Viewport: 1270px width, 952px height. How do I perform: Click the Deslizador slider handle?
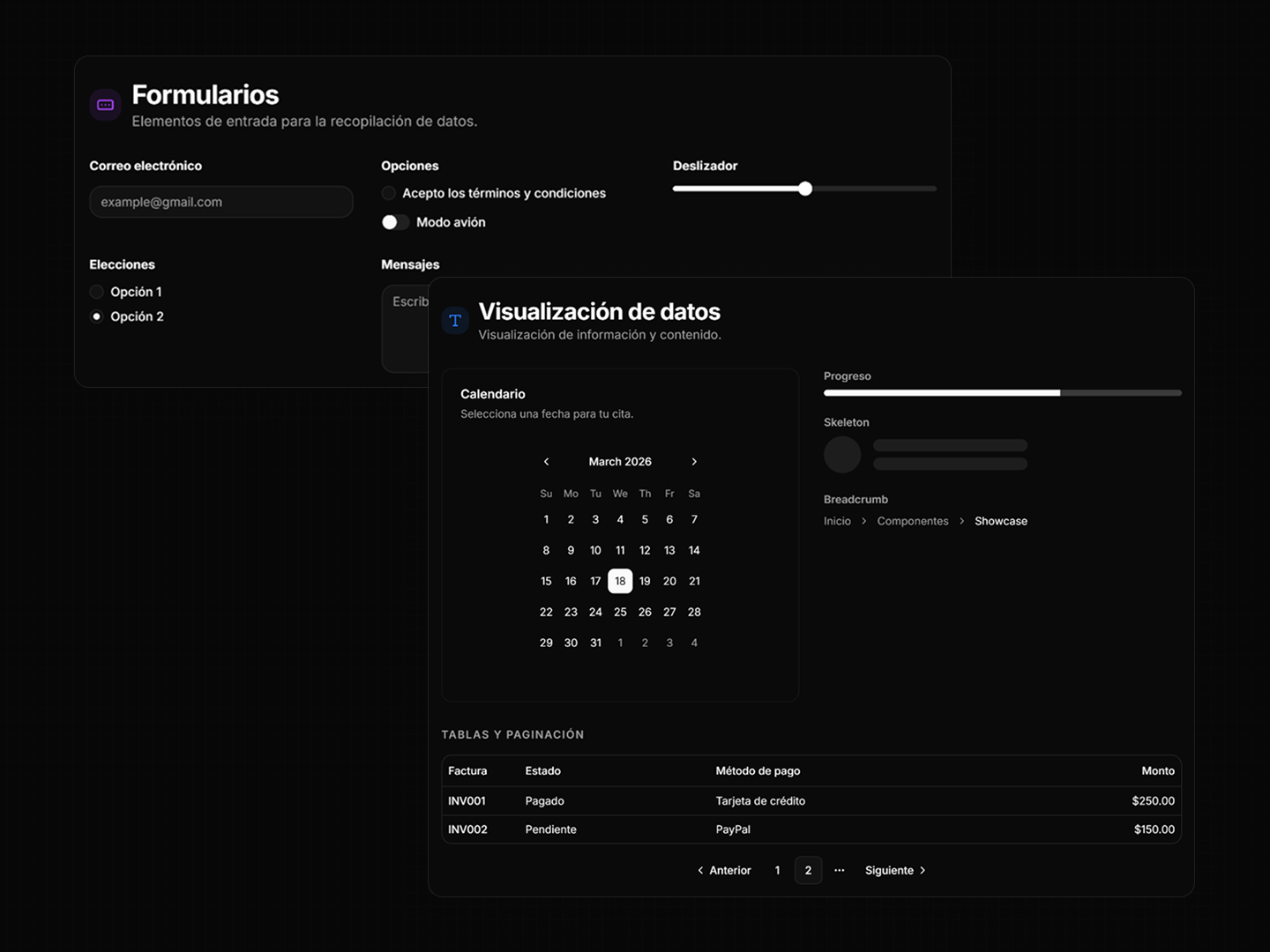coord(805,189)
